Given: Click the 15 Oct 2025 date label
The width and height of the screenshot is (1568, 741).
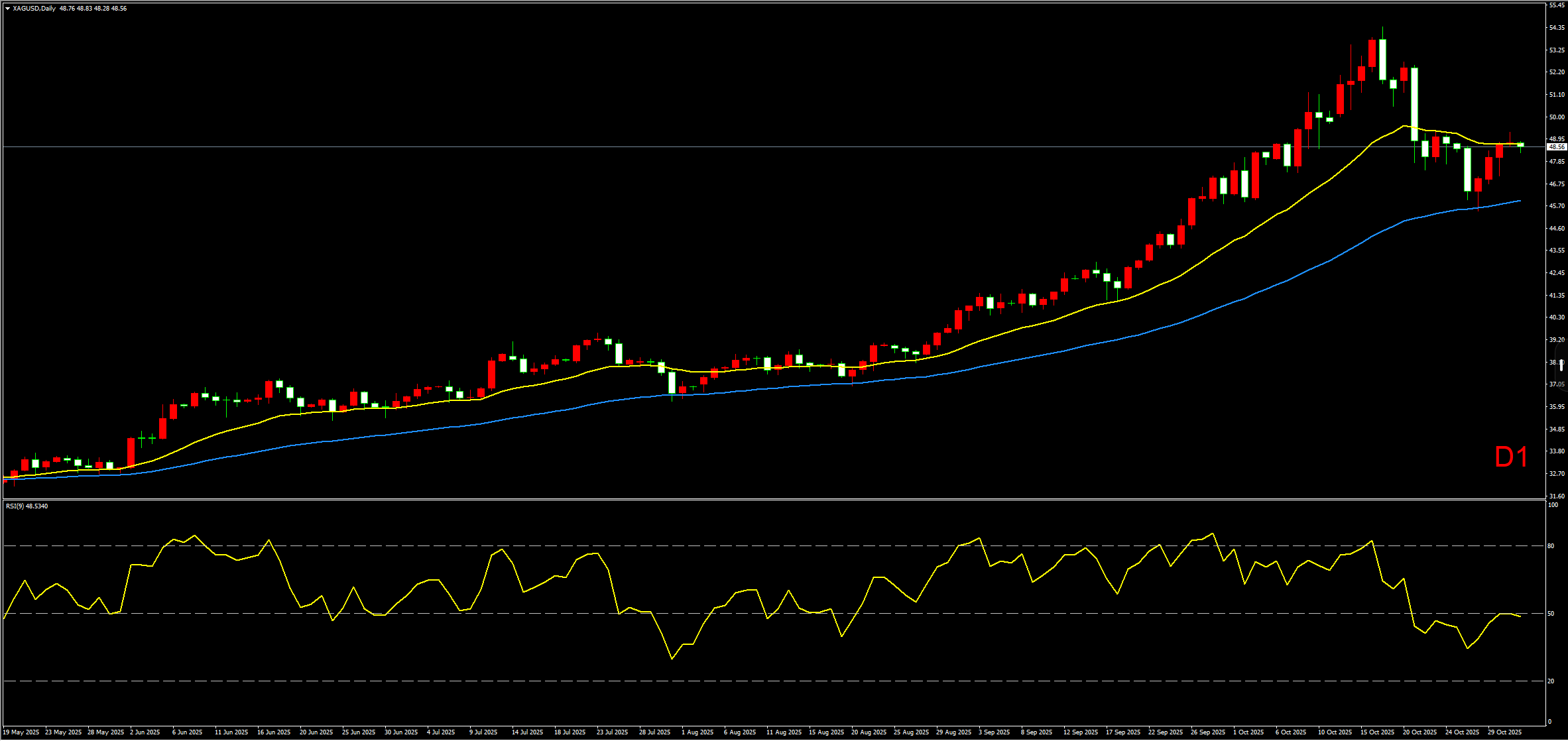Looking at the screenshot, I should 1377,732.
